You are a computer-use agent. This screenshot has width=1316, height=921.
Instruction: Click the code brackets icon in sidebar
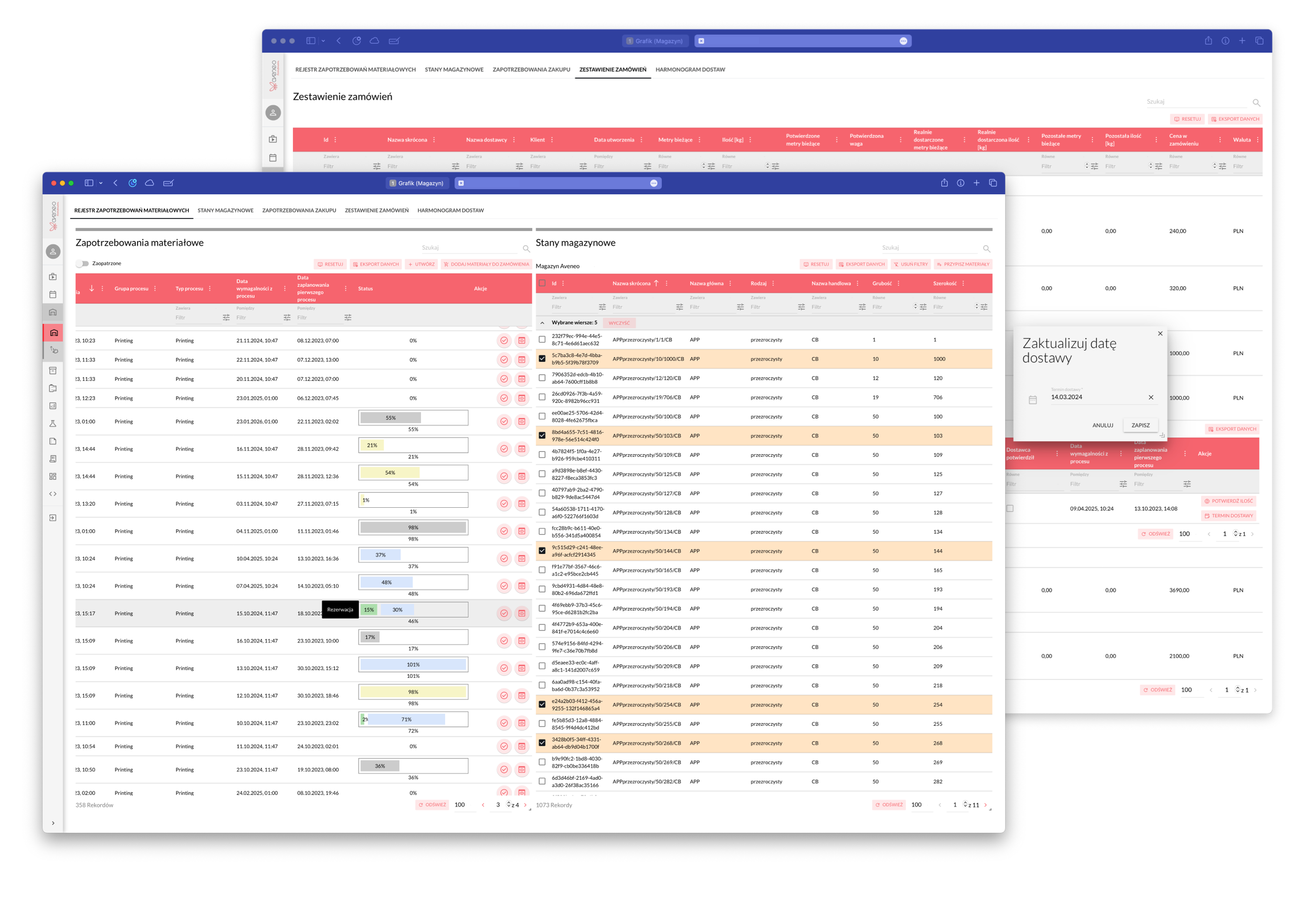[52, 494]
